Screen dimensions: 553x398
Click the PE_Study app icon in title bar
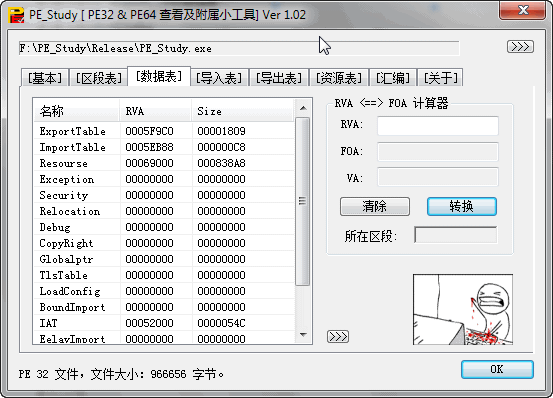coord(17,15)
